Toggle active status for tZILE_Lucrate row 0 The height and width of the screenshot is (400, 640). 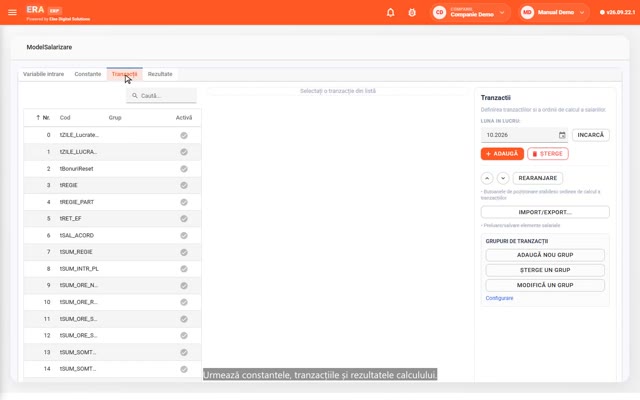(x=184, y=135)
